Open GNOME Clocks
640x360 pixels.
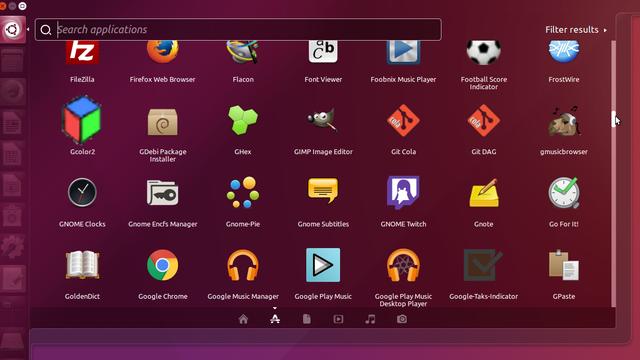click(x=82, y=192)
